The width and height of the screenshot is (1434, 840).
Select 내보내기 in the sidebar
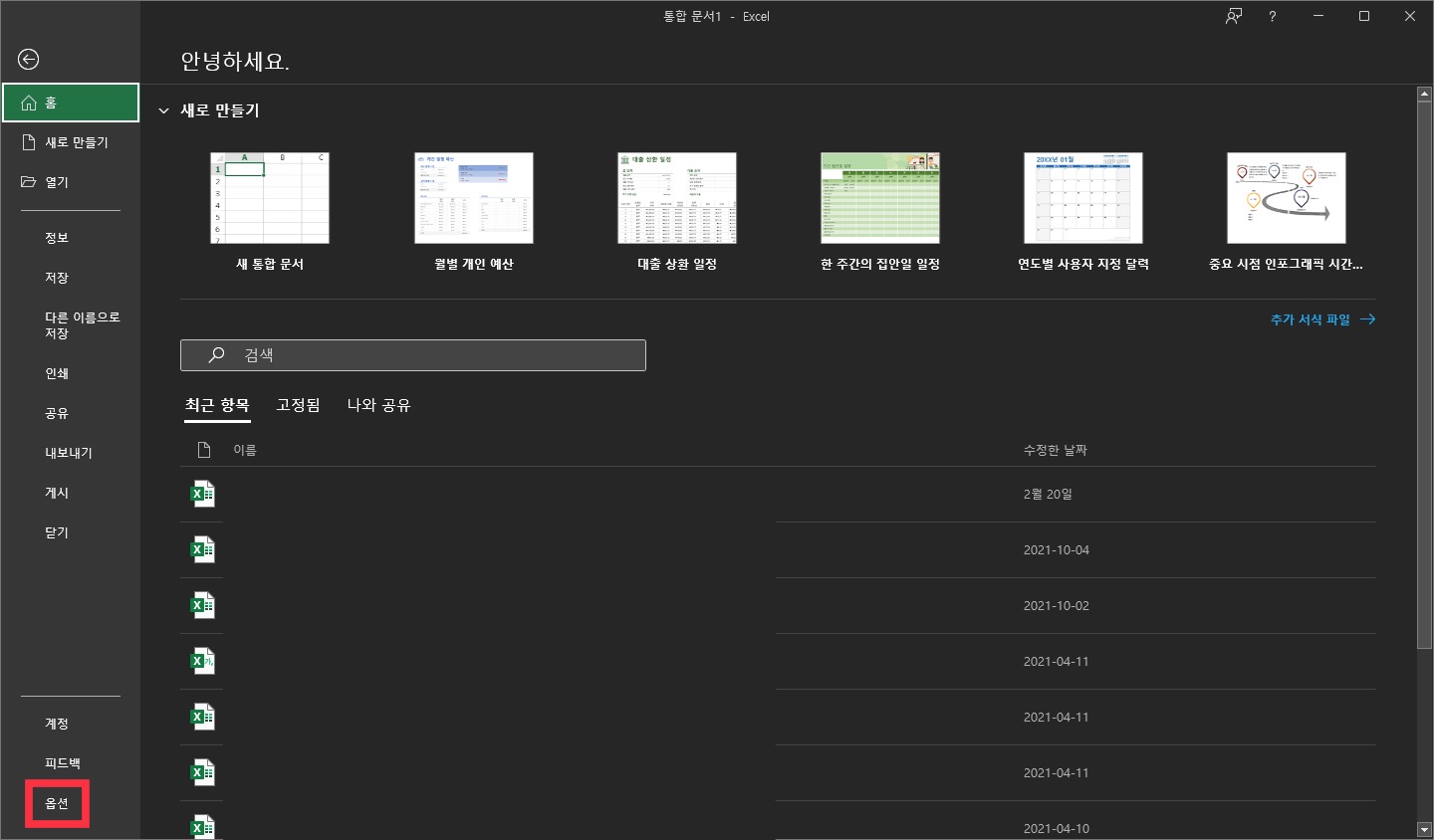tap(69, 453)
